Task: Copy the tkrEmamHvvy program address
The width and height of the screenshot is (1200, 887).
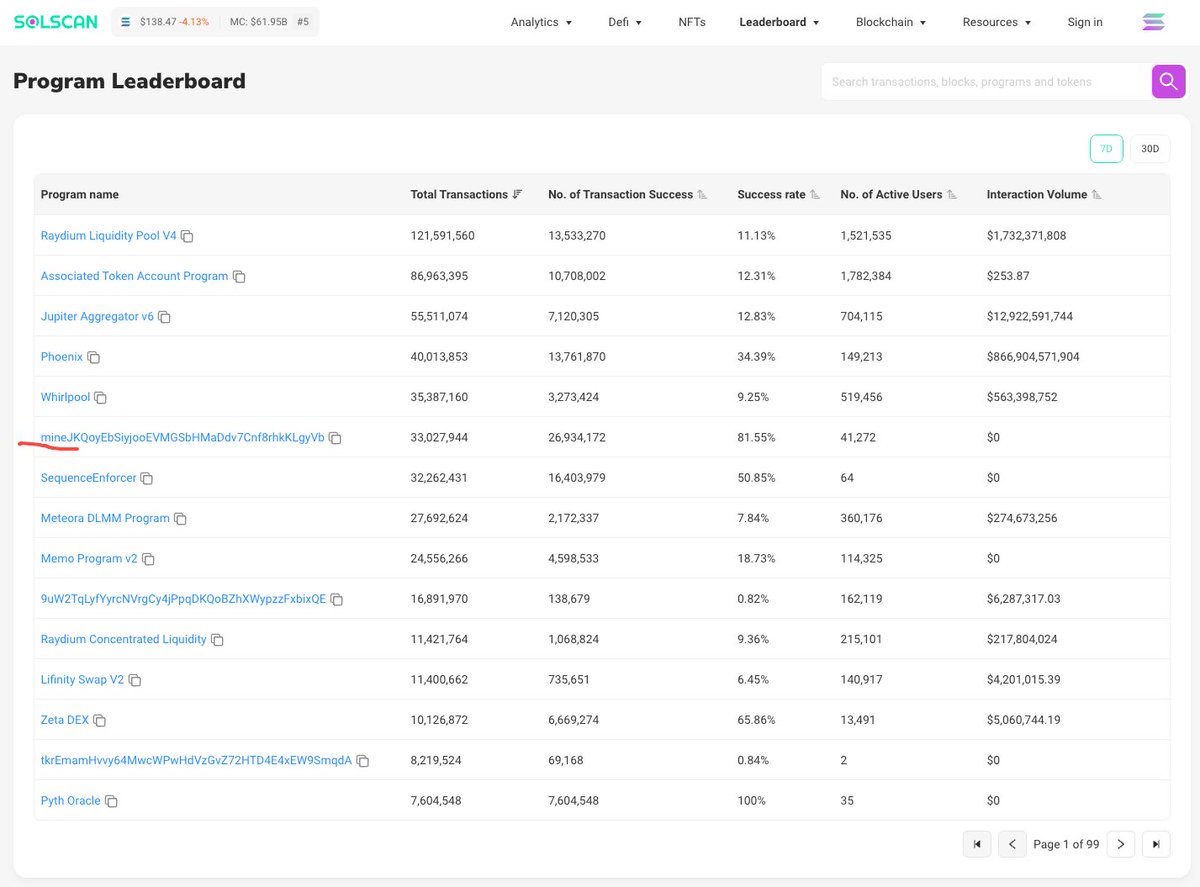Action: pos(363,761)
